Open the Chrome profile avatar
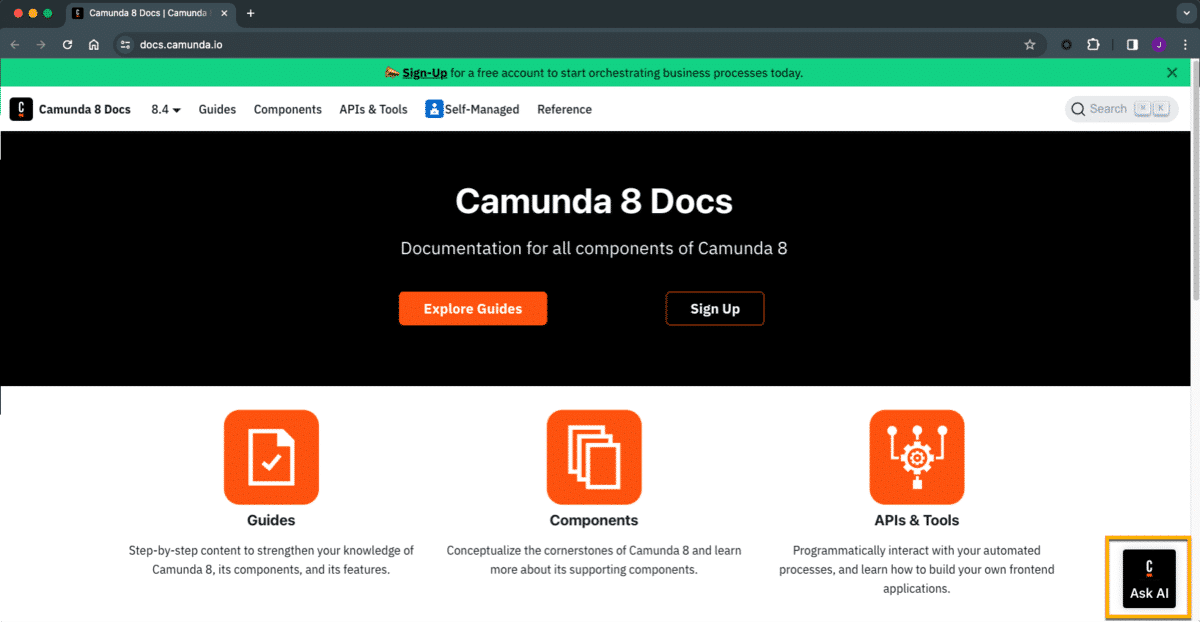 1159,44
